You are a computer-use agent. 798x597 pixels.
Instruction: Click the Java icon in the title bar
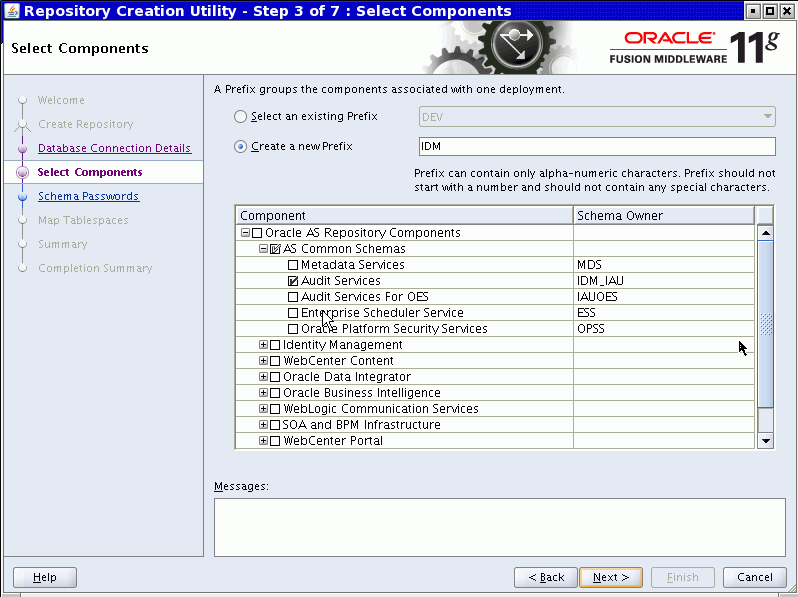pos(11,10)
